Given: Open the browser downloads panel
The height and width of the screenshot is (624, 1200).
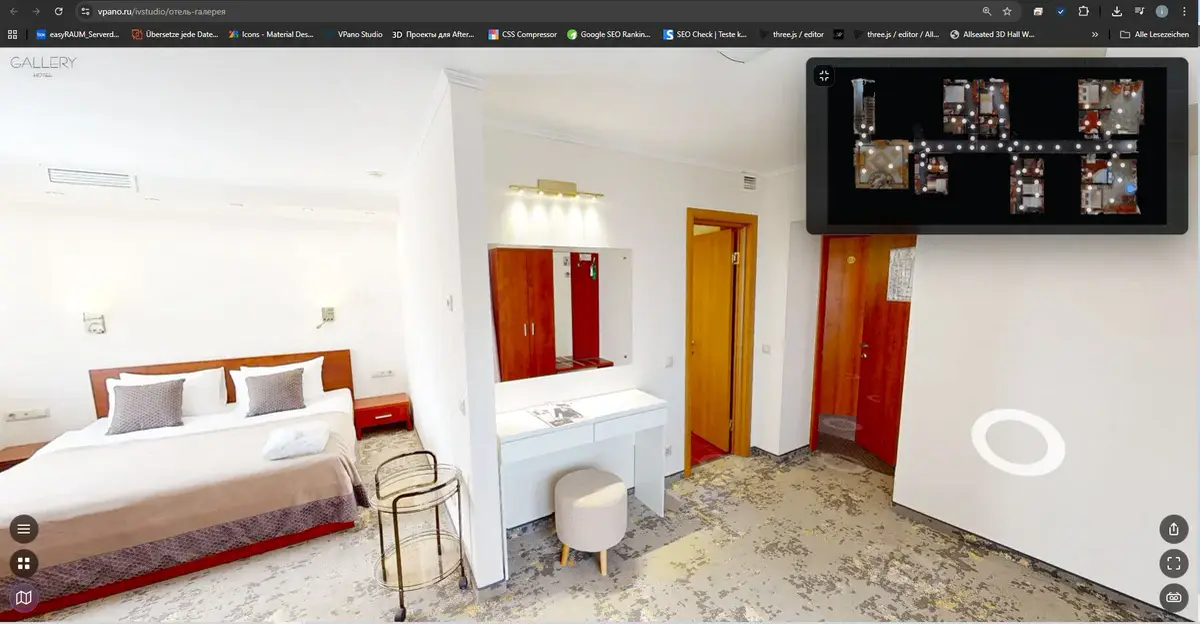Looking at the screenshot, I should coord(1117,11).
